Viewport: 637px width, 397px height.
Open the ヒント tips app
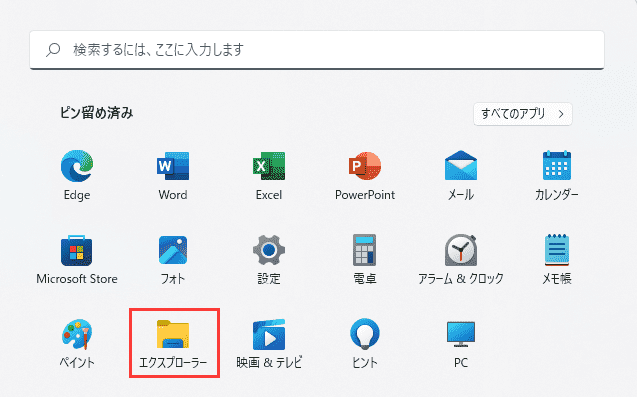pos(365,343)
